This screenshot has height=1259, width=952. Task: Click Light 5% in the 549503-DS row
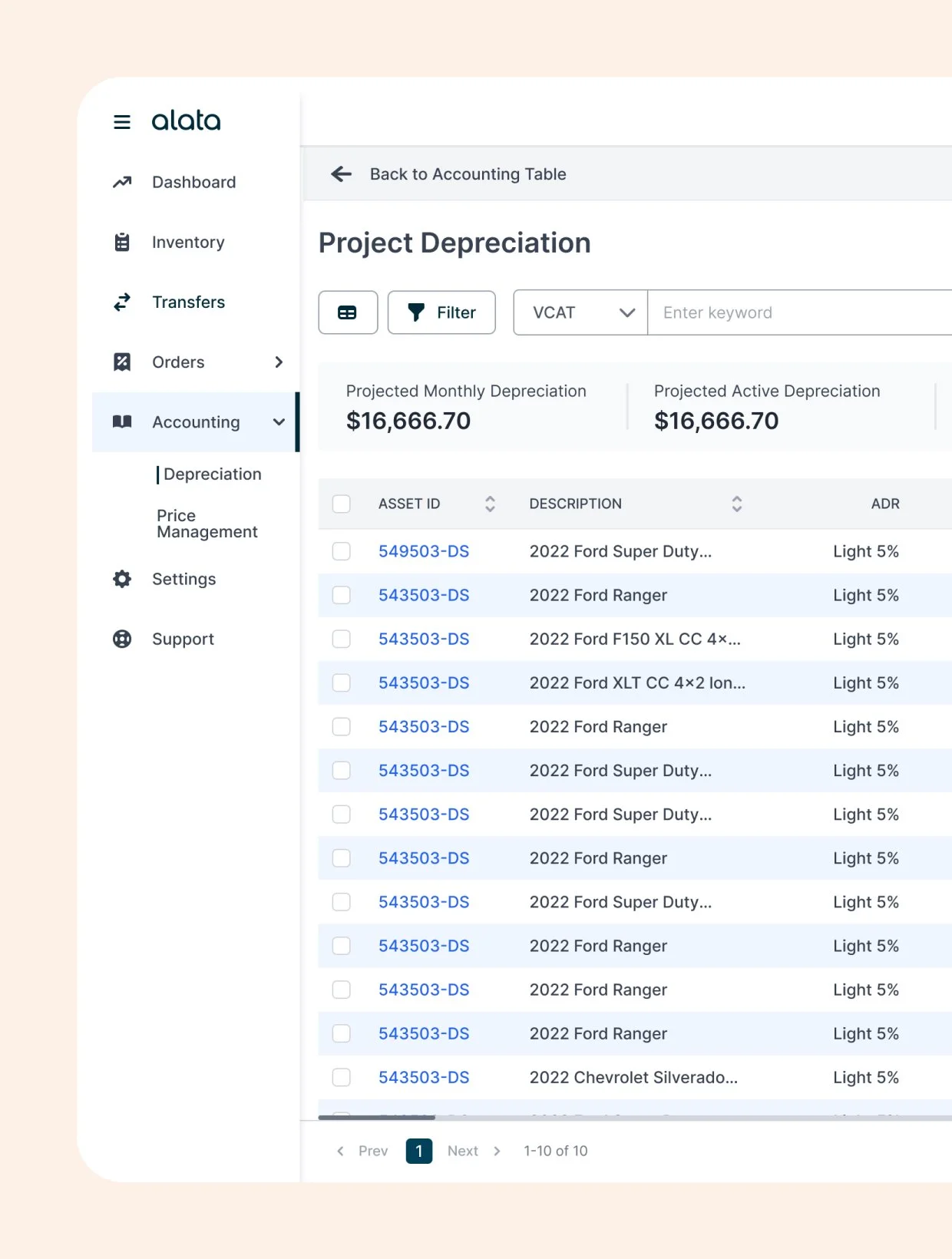tap(866, 551)
